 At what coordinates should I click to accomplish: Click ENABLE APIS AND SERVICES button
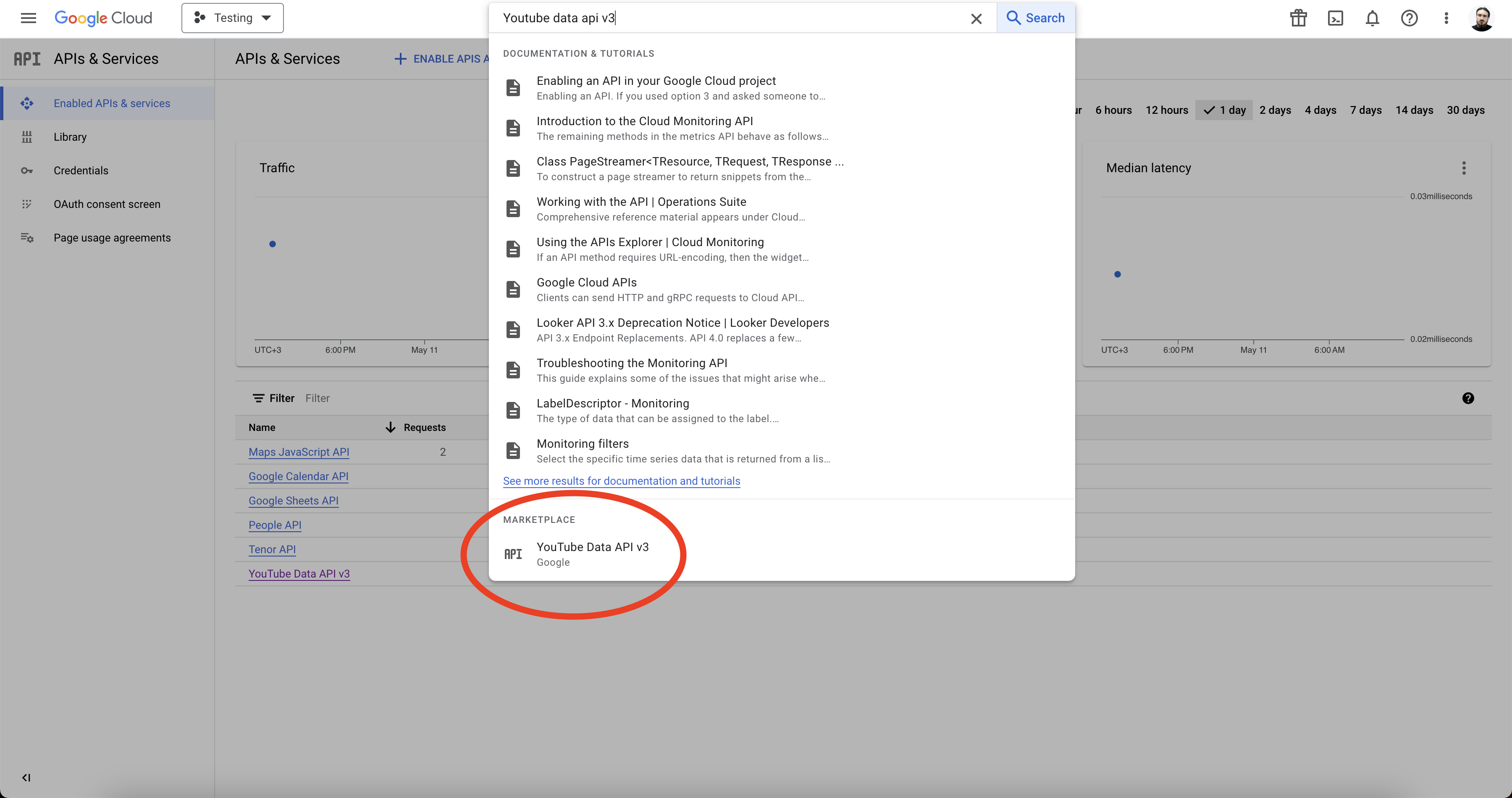(441, 59)
